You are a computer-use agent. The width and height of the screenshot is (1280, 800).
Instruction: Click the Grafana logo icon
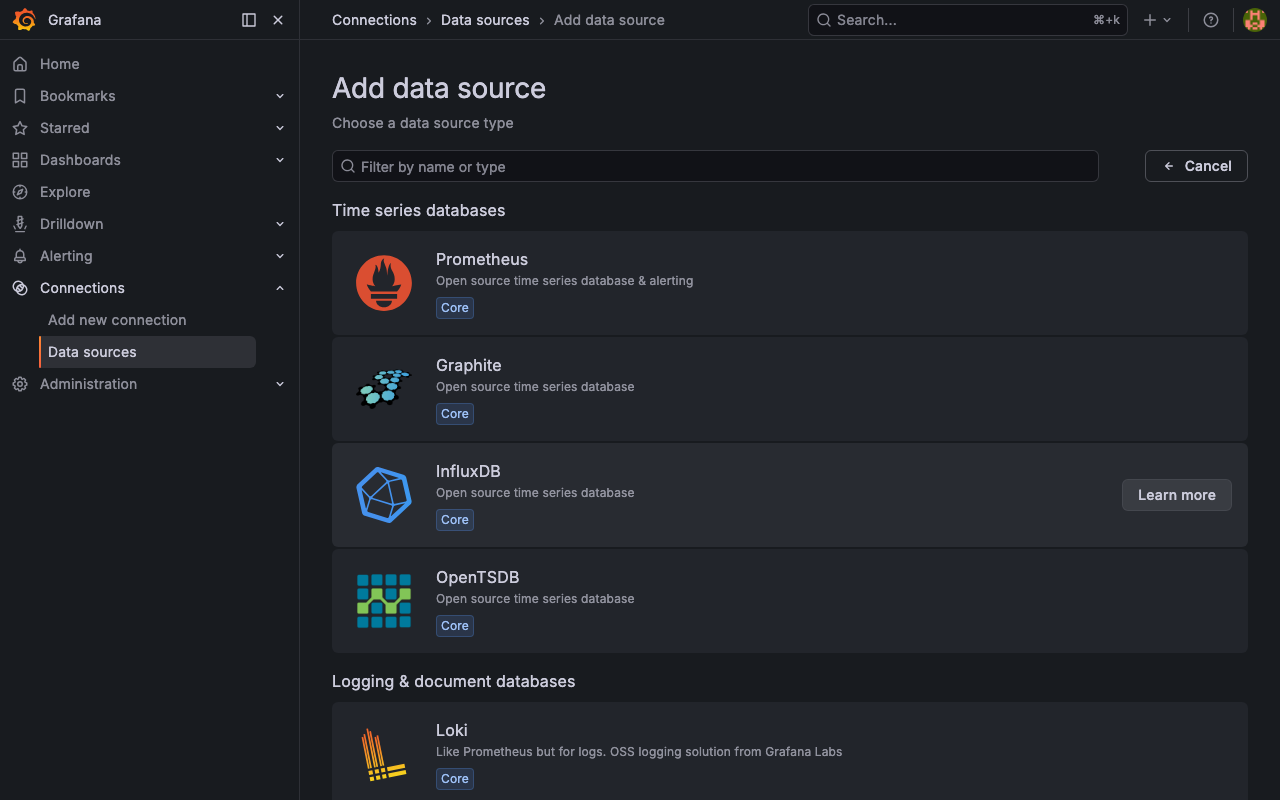[25, 20]
